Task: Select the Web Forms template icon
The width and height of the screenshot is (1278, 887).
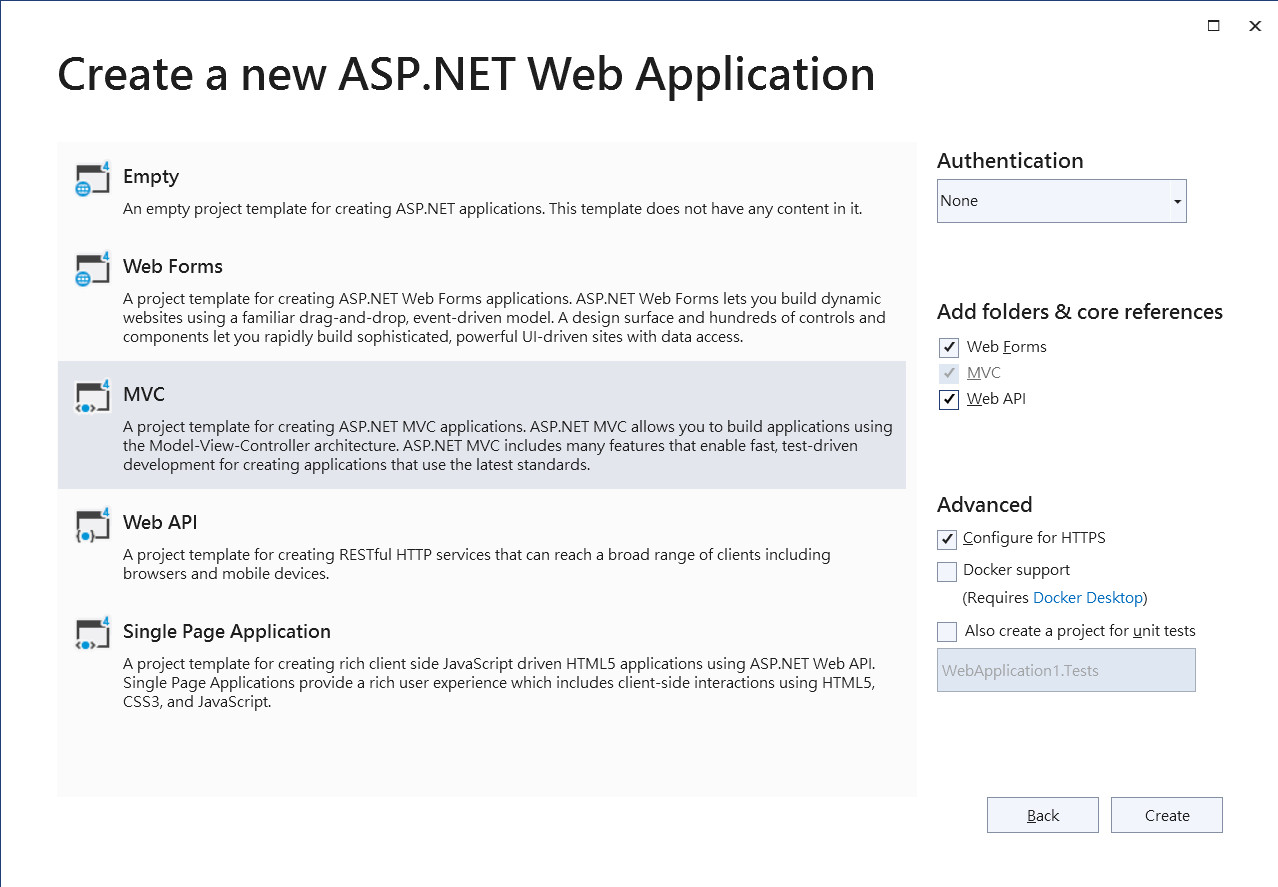Action: pos(92,269)
